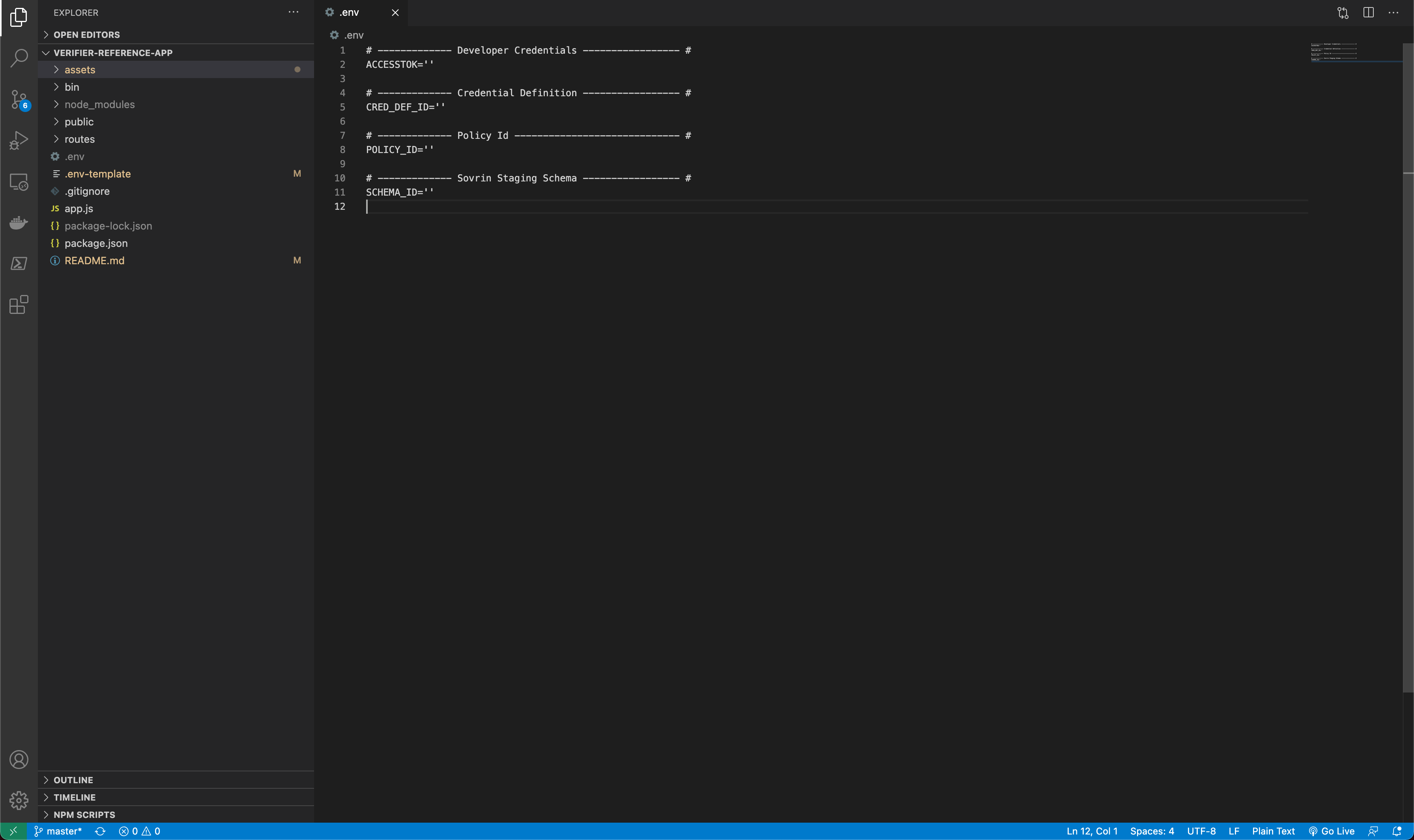Open the .gitignore file
This screenshot has width=1414, height=840.
[x=176, y=191]
